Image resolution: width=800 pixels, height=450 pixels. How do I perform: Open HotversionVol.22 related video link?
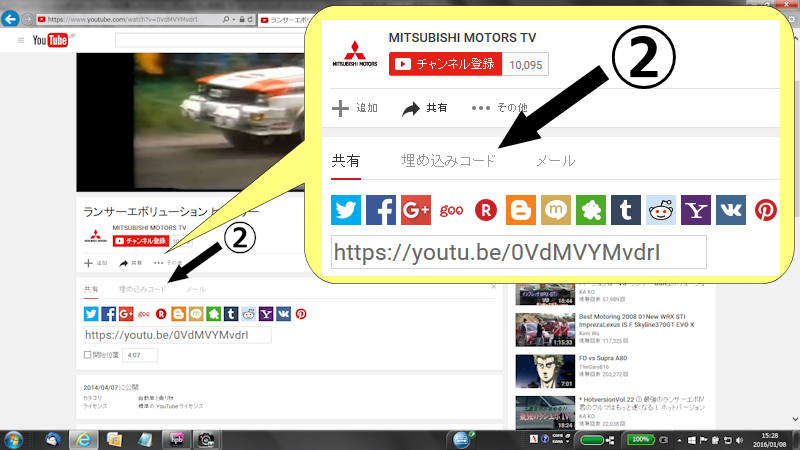(x=642, y=404)
